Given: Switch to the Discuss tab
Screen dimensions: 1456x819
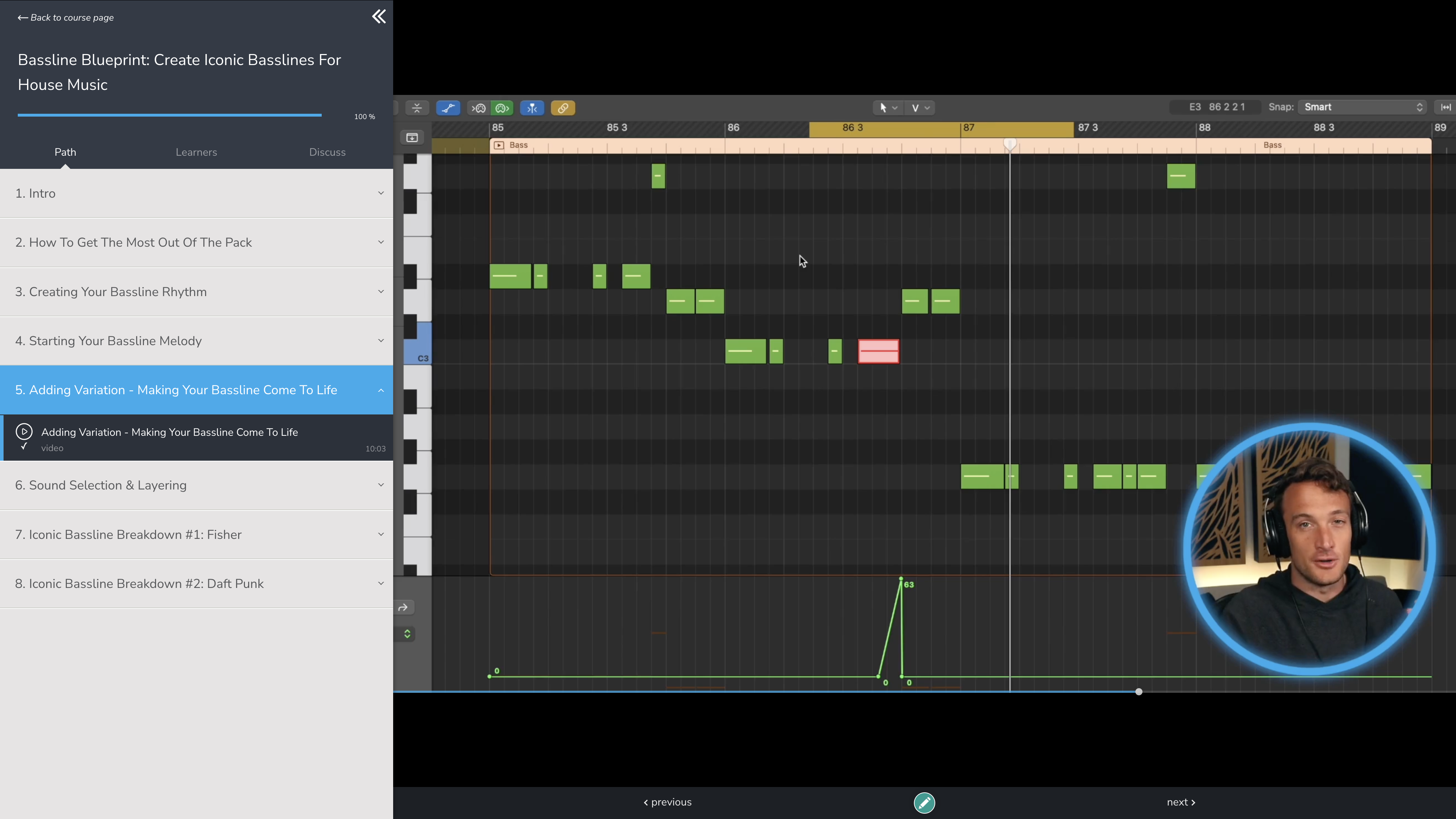Looking at the screenshot, I should 327,152.
